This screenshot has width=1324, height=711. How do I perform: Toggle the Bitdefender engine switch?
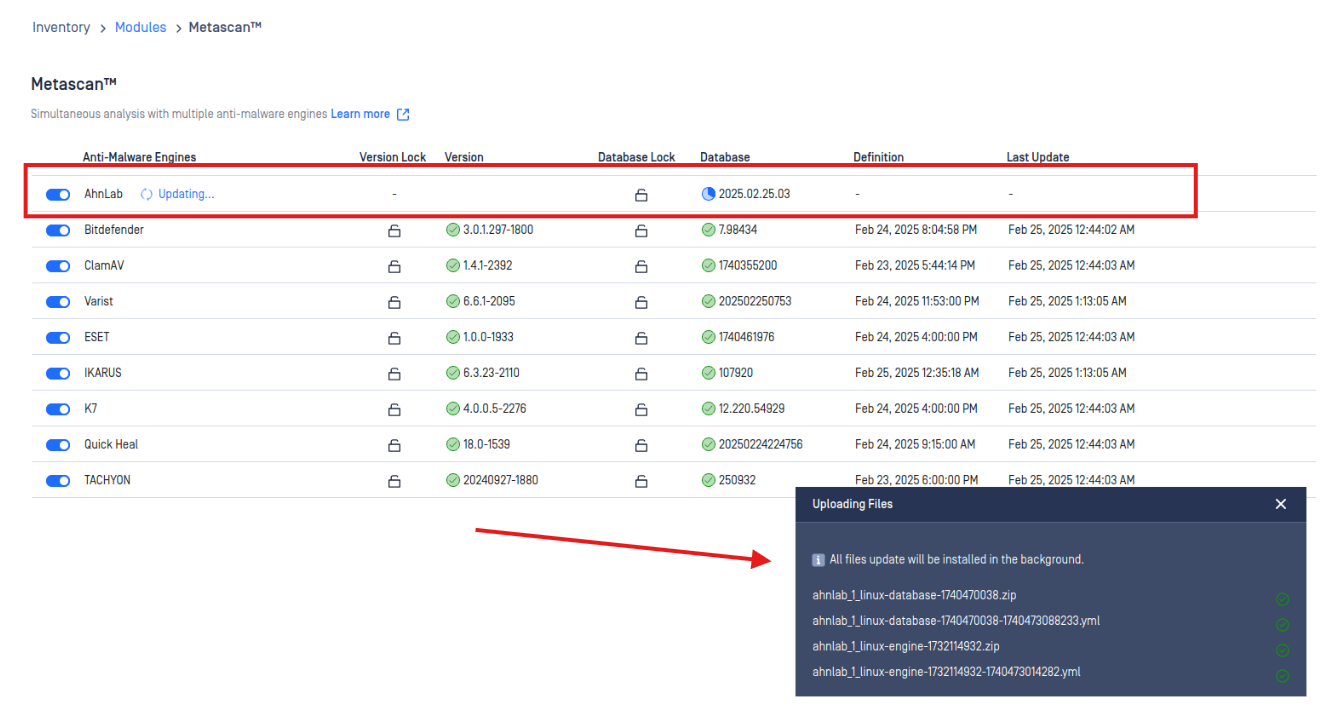58,230
